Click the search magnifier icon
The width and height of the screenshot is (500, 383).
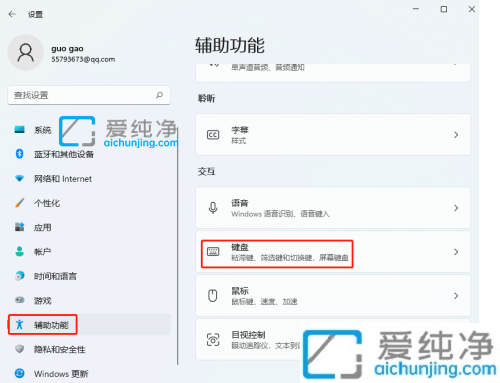coord(159,95)
